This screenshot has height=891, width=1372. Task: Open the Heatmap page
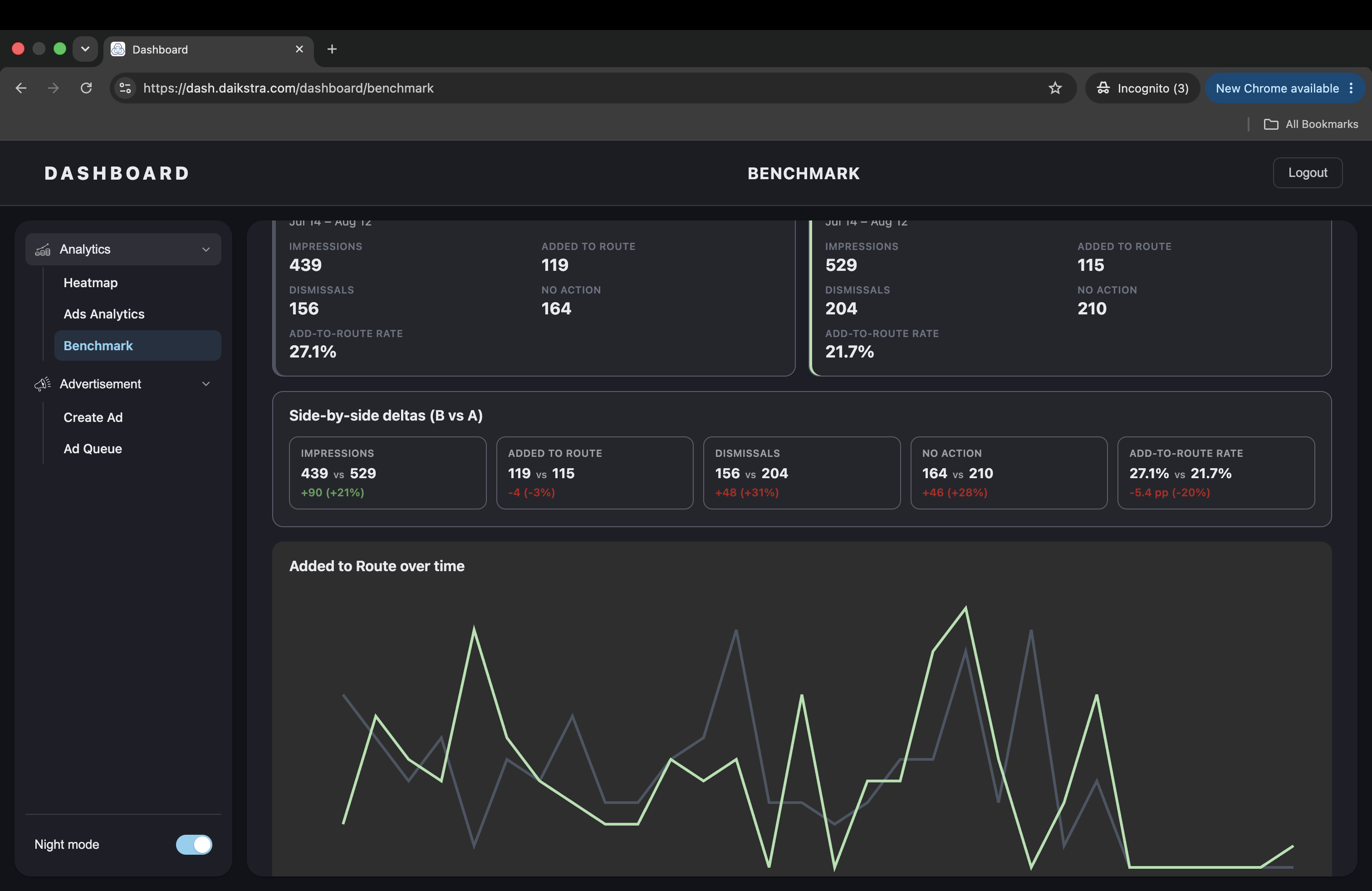90,283
